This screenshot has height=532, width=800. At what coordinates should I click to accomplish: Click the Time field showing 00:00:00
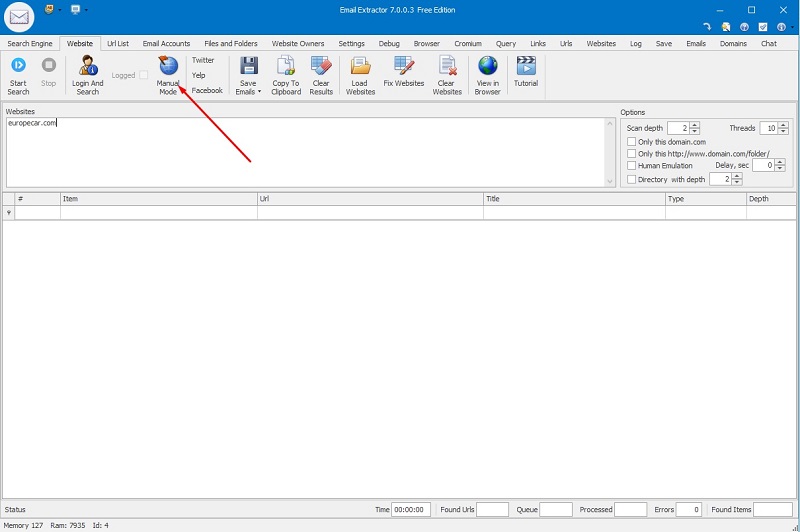click(411, 509)
